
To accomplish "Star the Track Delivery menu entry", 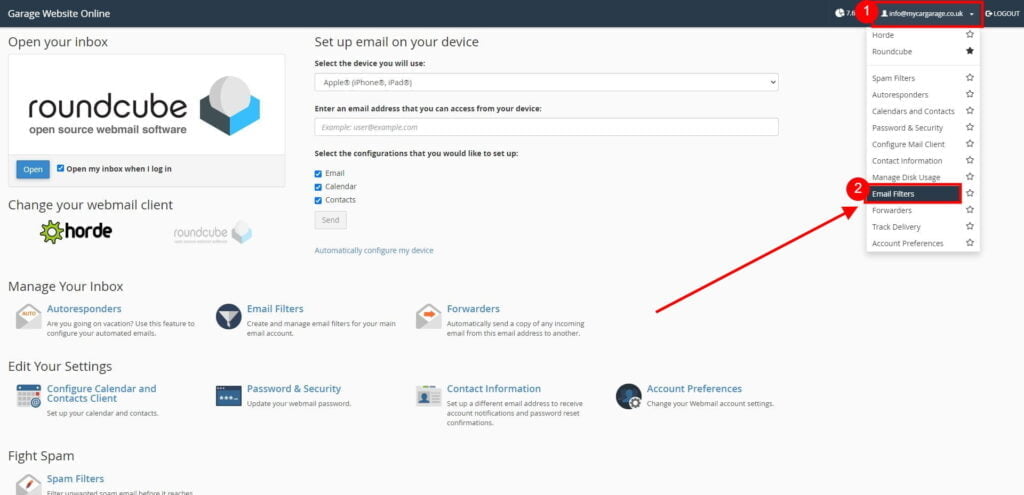I will (970, 227).
